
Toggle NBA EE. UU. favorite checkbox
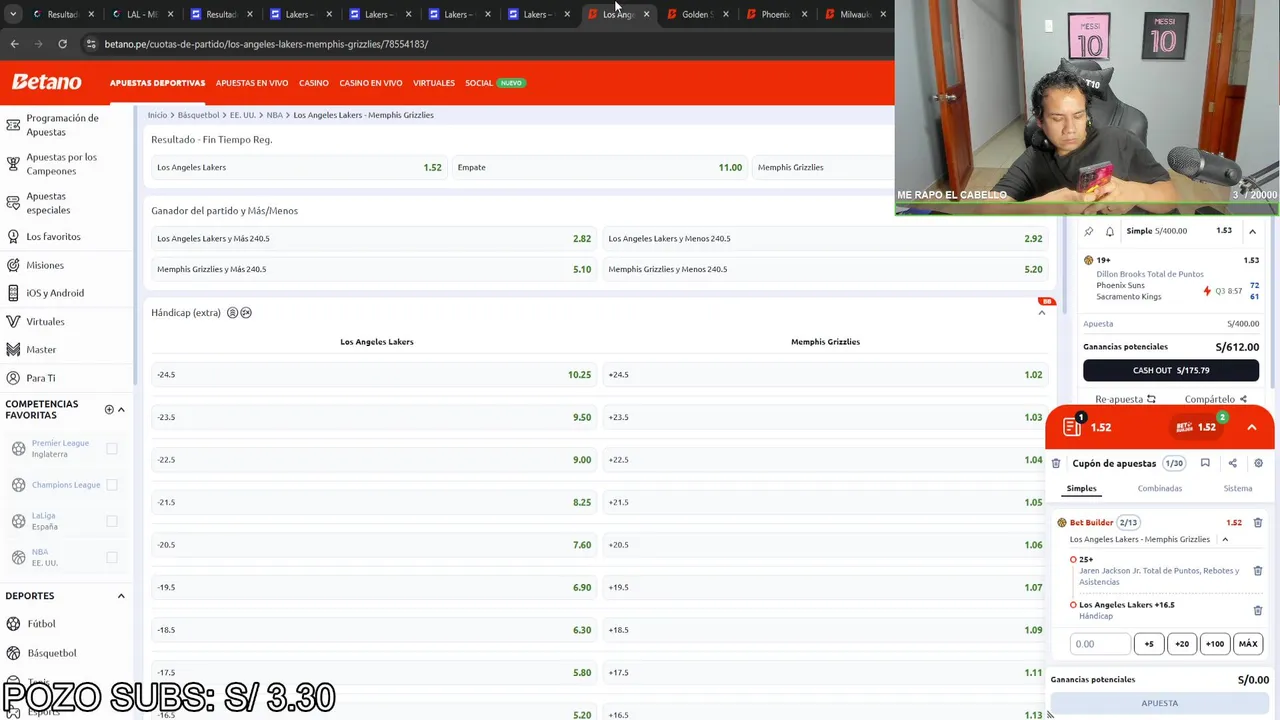112,557
